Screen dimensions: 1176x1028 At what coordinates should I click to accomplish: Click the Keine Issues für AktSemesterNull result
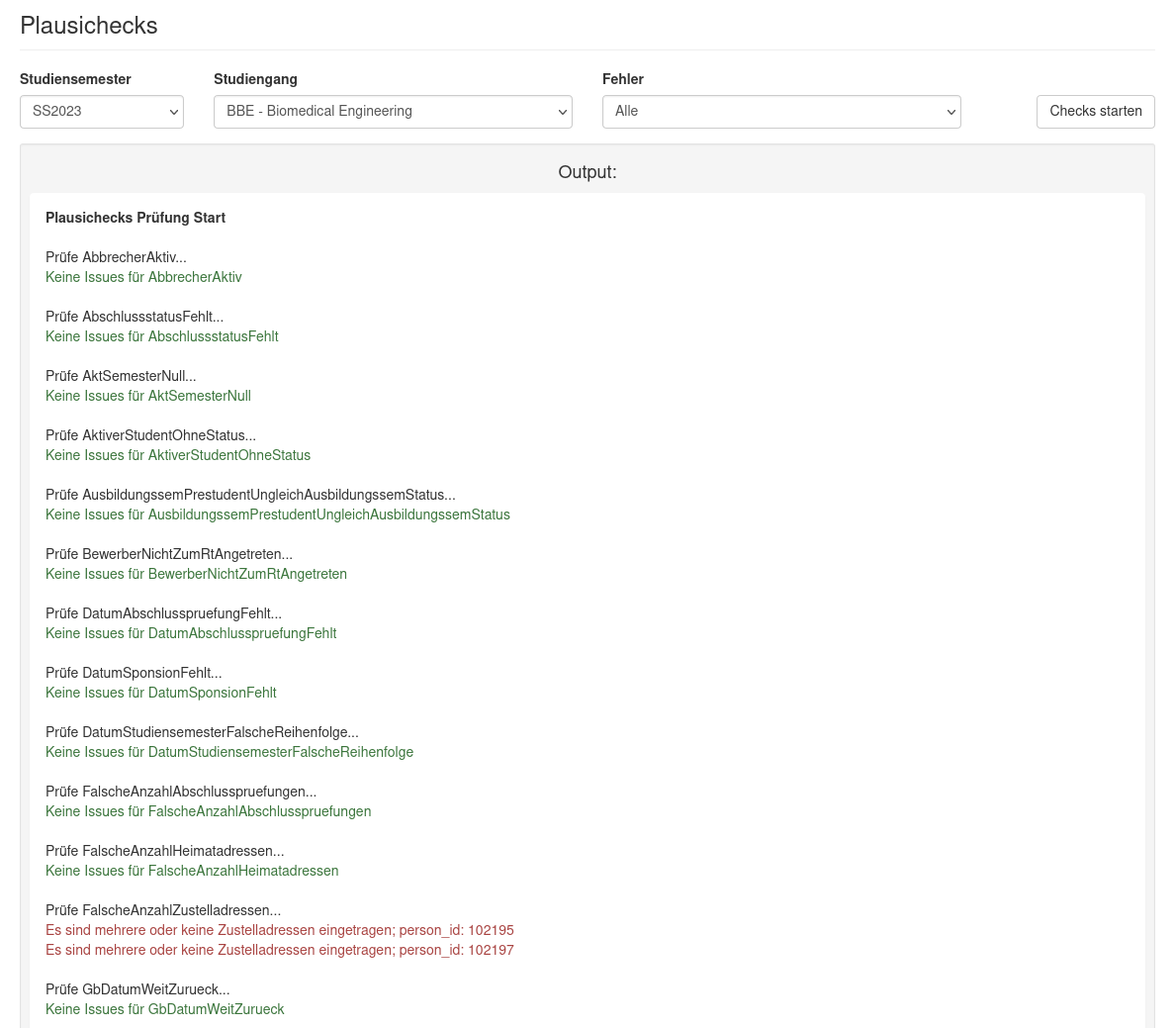[x=148, y=396]
